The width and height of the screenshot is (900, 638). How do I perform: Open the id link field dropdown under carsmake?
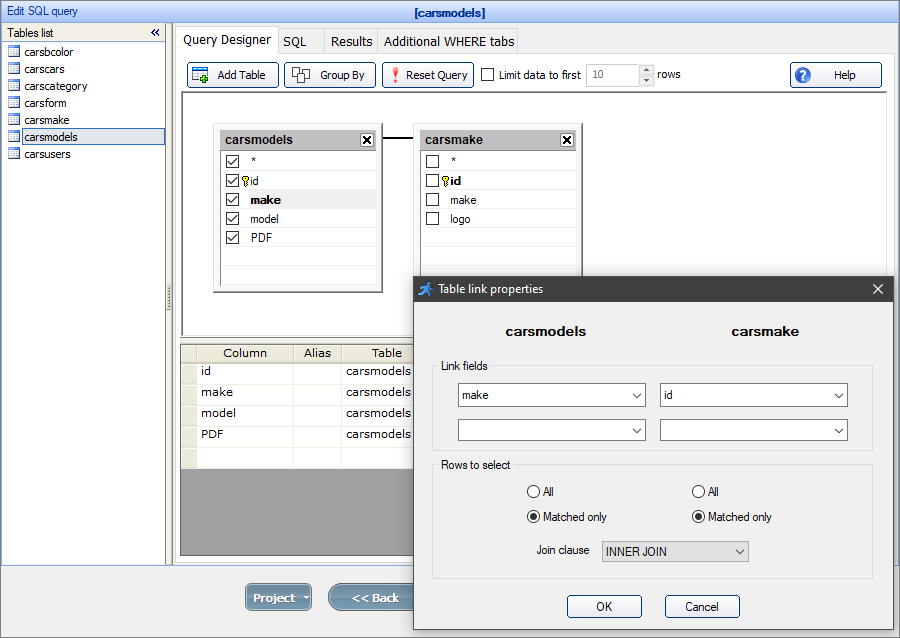click(x=839, y=395)
